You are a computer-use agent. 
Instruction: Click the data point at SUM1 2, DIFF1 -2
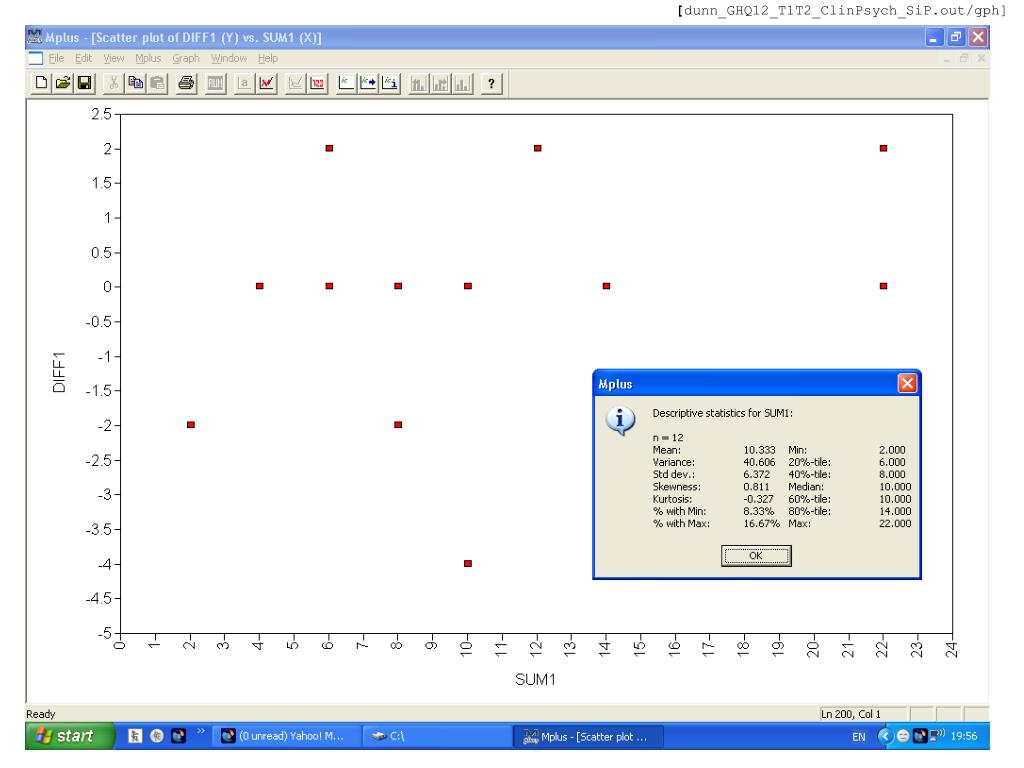coord(191,424)
